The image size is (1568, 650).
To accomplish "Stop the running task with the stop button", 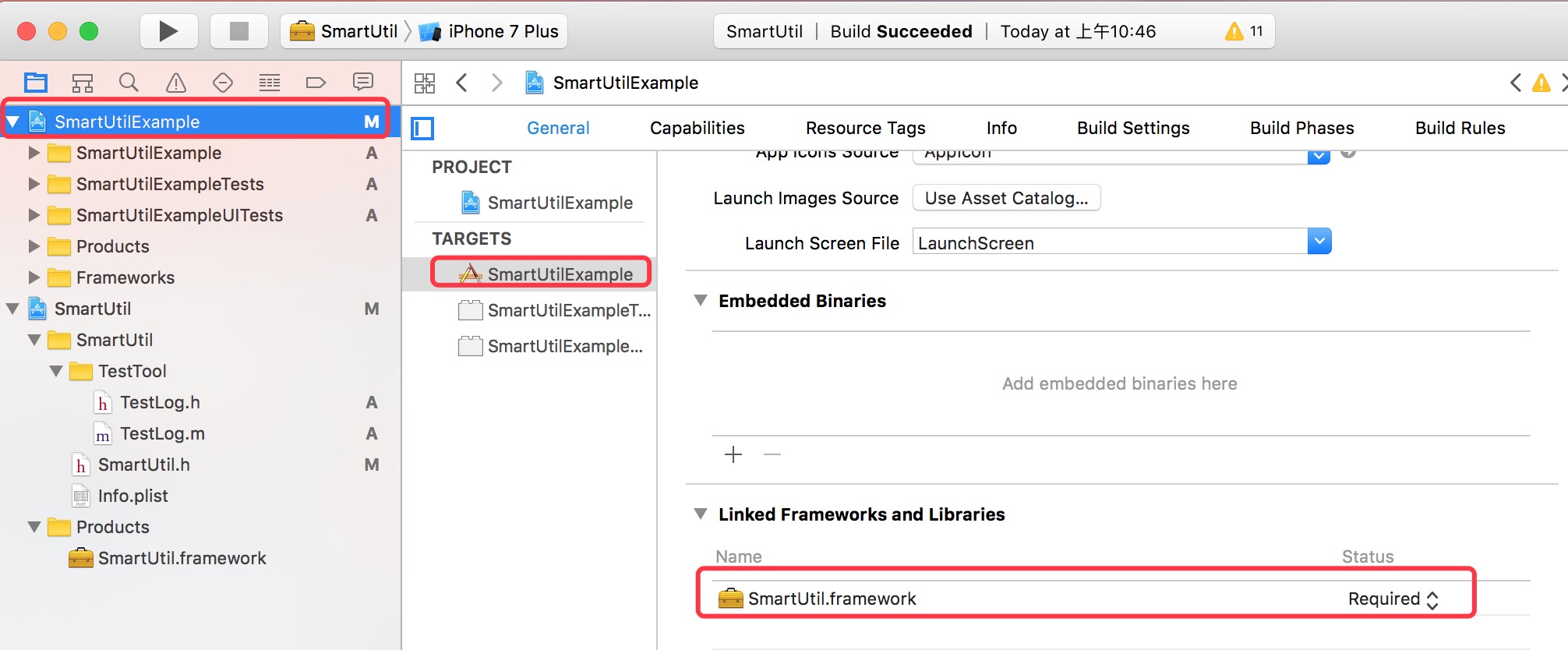I will point(239,31).
